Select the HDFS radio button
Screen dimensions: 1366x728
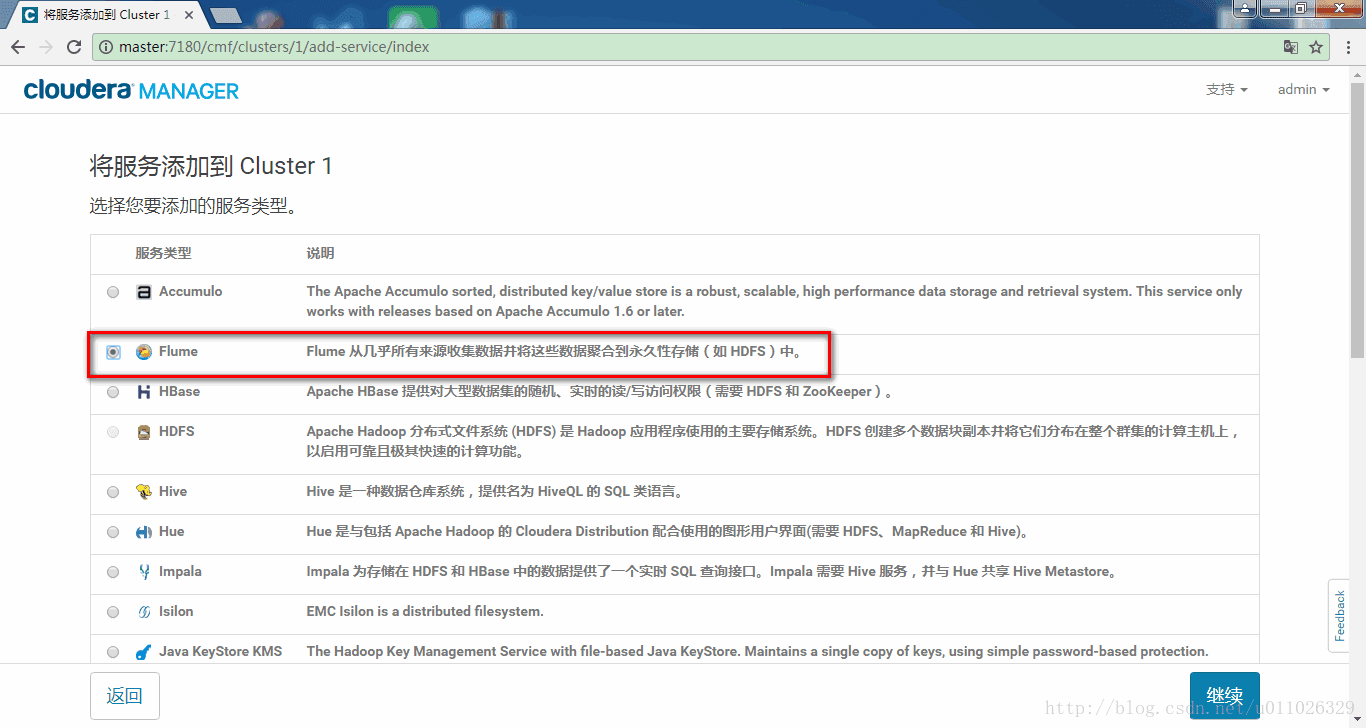113,432
